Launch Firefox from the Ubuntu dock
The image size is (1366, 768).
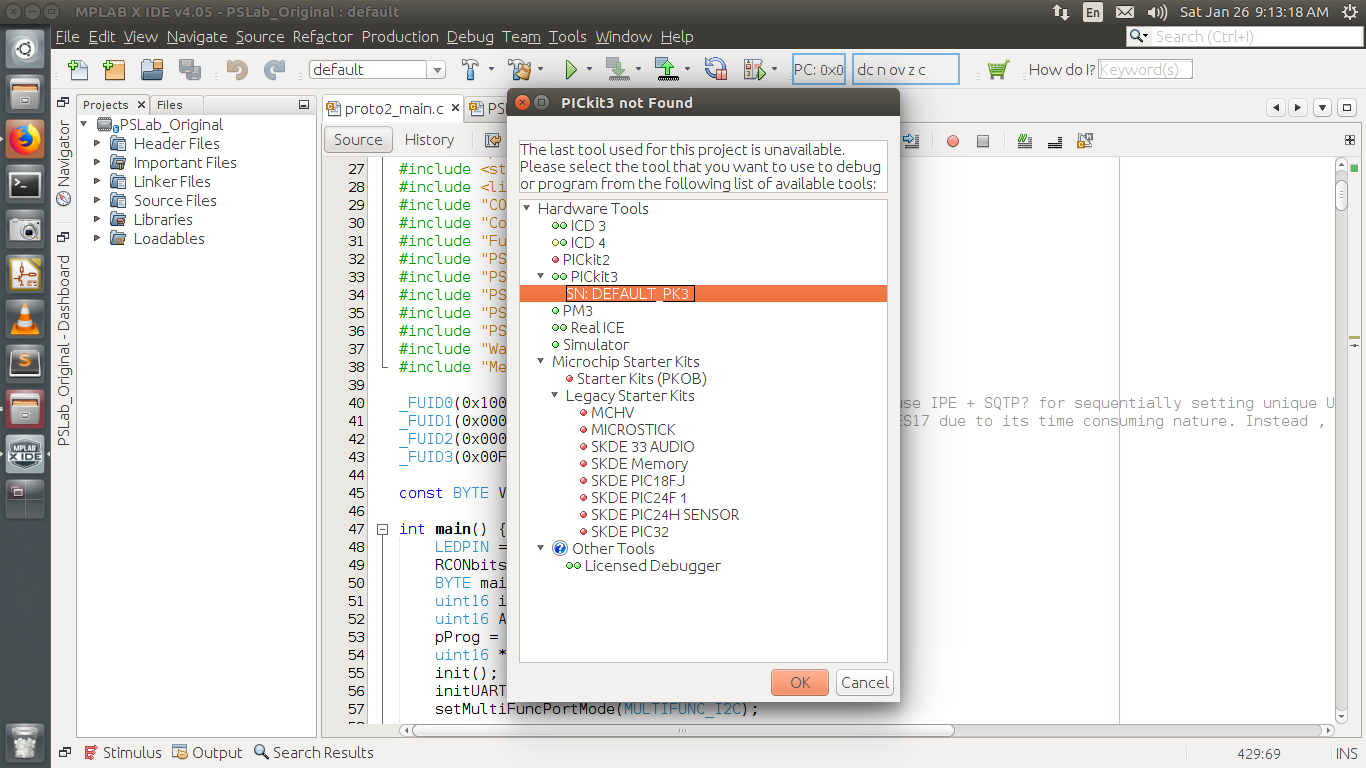pos(25,139)
